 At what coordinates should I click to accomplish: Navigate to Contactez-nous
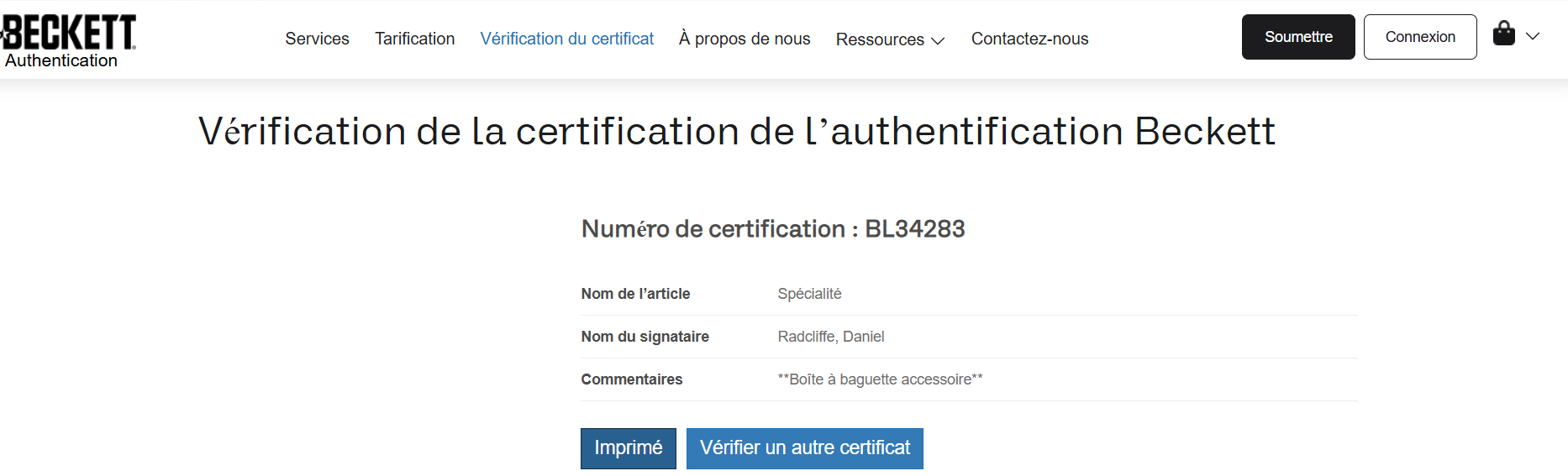[x=1029, y=39]
